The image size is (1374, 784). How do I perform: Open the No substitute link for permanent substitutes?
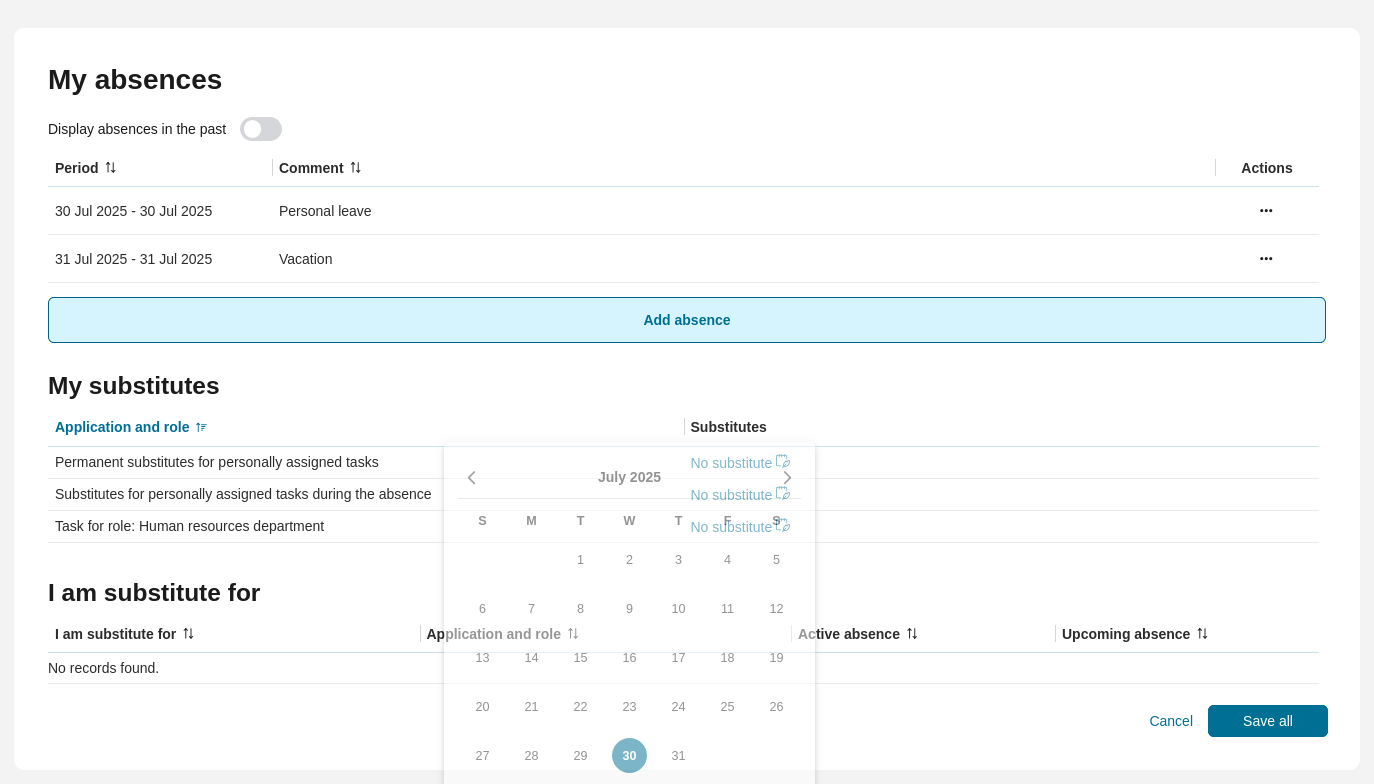tap(731, 462)
